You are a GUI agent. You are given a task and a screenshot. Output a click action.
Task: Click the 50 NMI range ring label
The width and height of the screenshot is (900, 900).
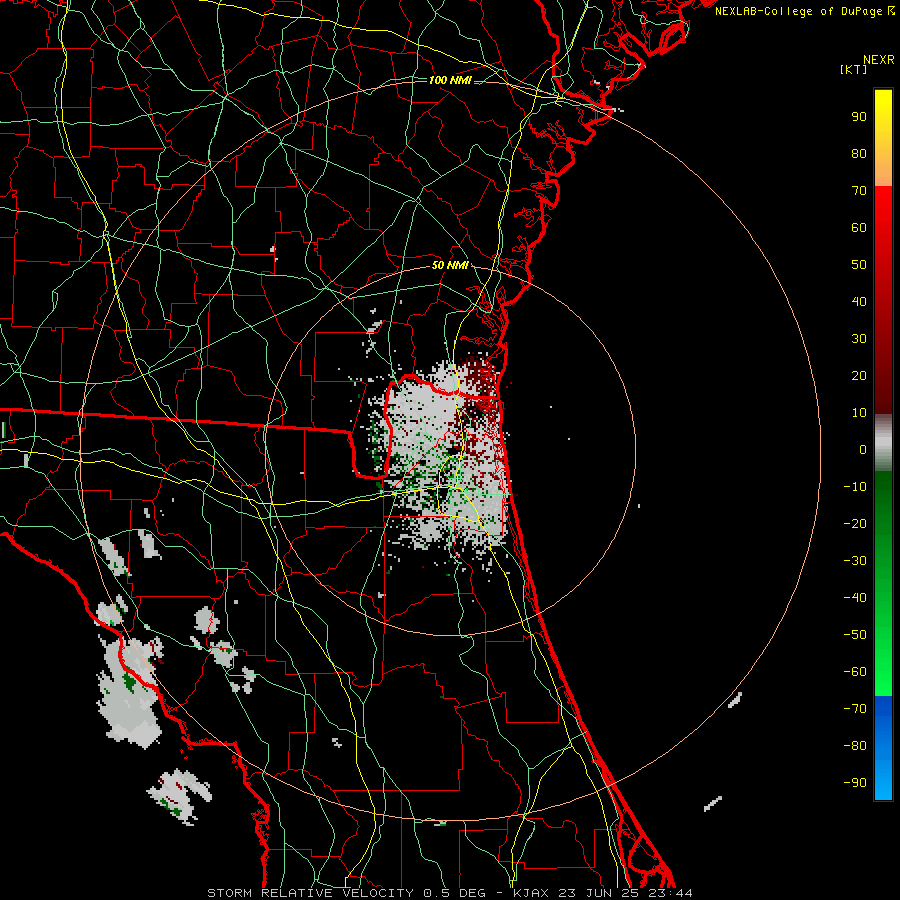tap(450, 265)
